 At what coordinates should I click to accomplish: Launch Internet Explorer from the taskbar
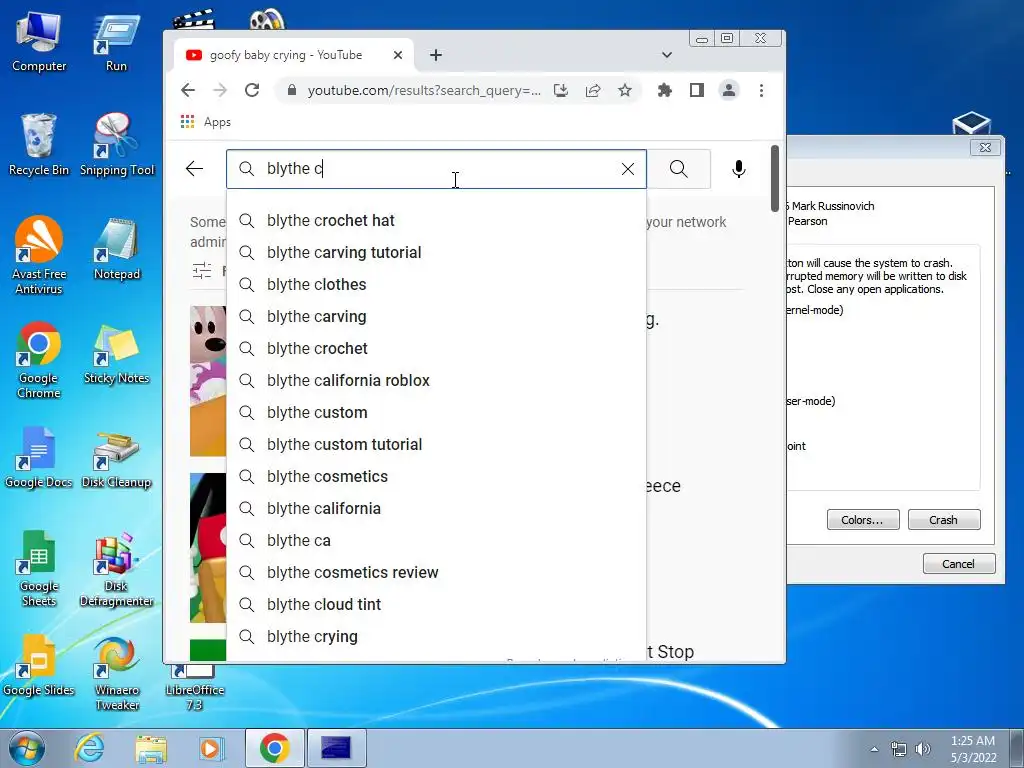[x=89, y=748]
